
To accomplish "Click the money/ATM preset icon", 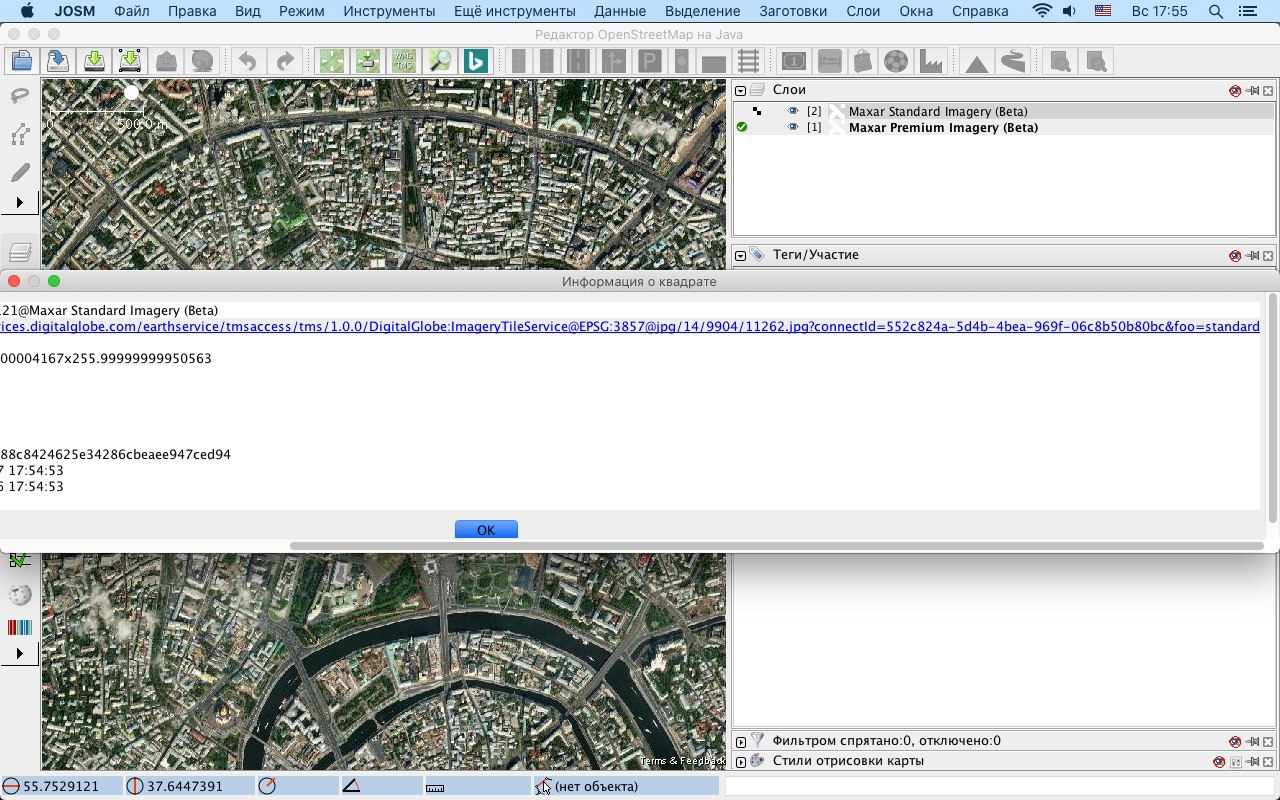I will click(795, 61).
